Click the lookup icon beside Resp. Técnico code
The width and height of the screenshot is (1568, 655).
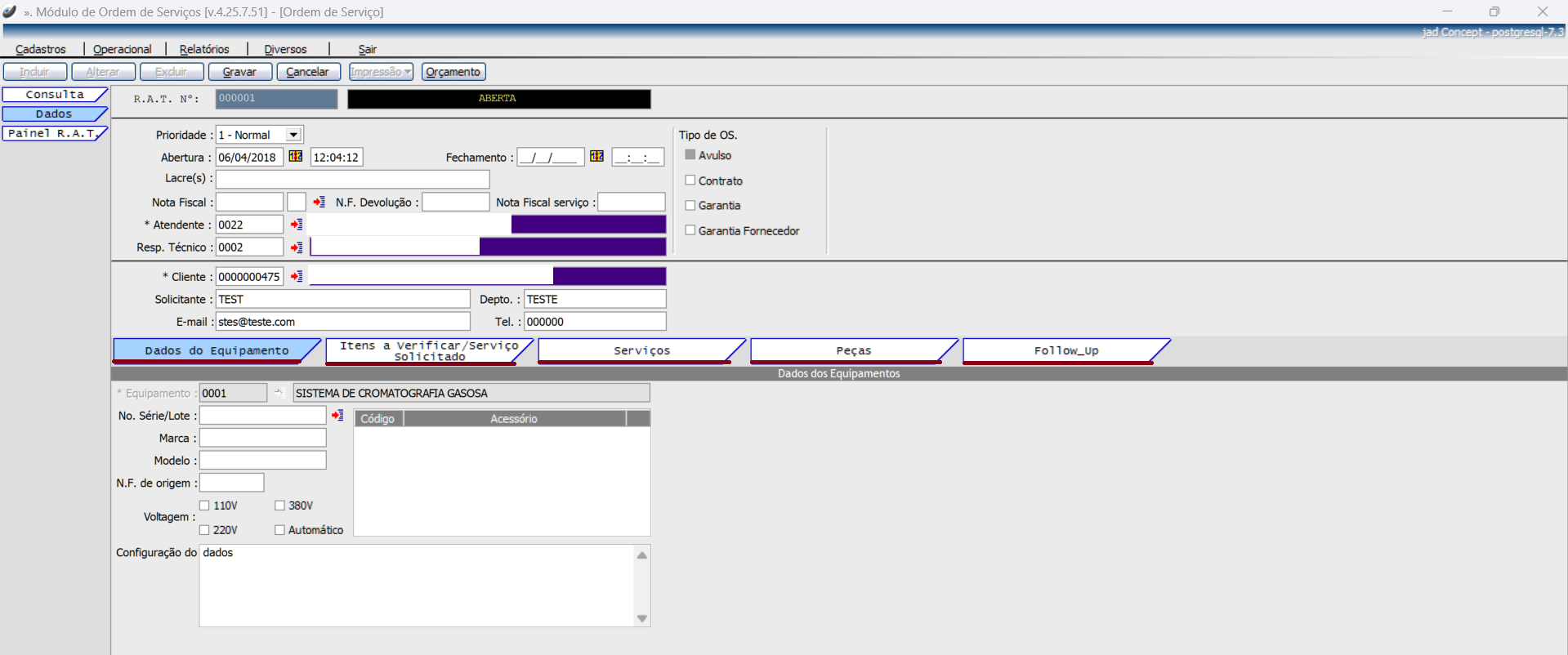(297, 247)
